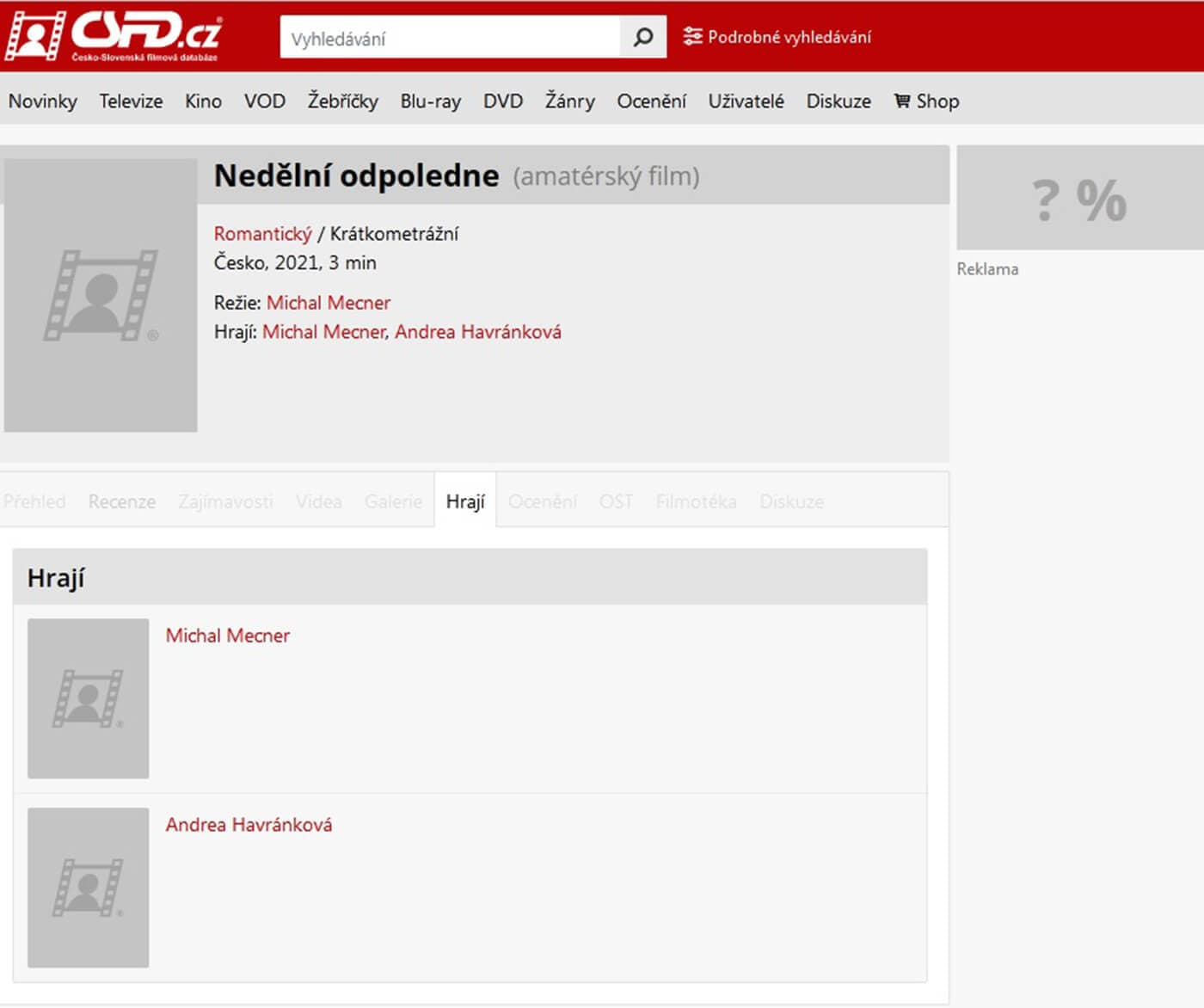Open the Uživatelé users page
Screen dimensions: 1204x1008
[x=746, y=101]
